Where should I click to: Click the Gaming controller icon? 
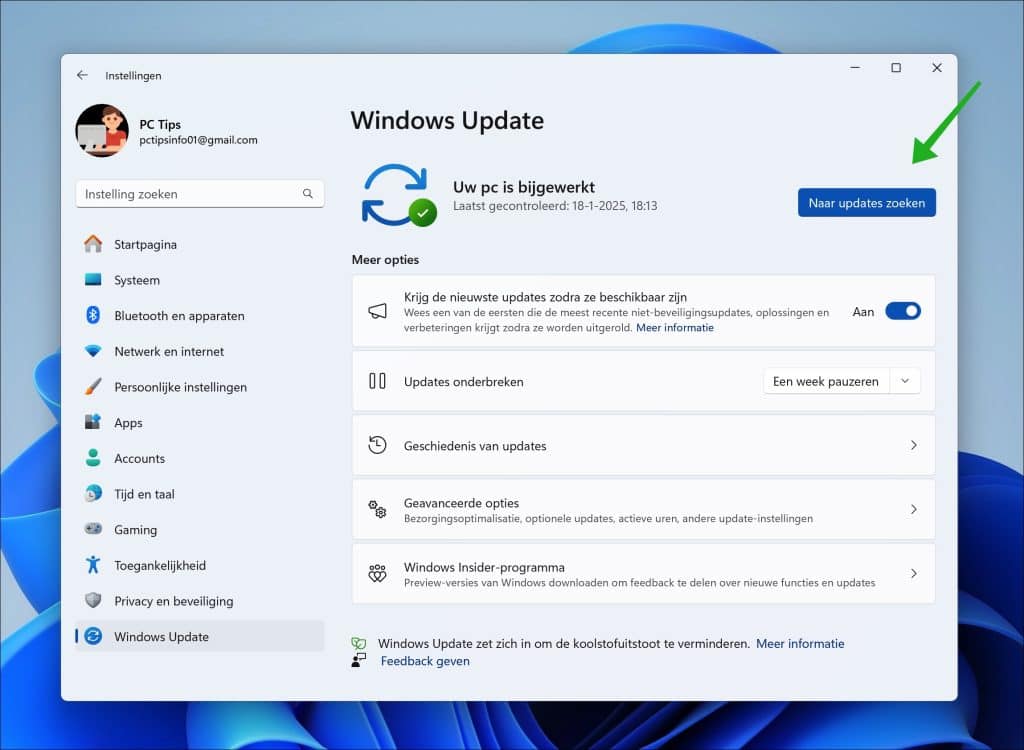click(x=93, y=529)
